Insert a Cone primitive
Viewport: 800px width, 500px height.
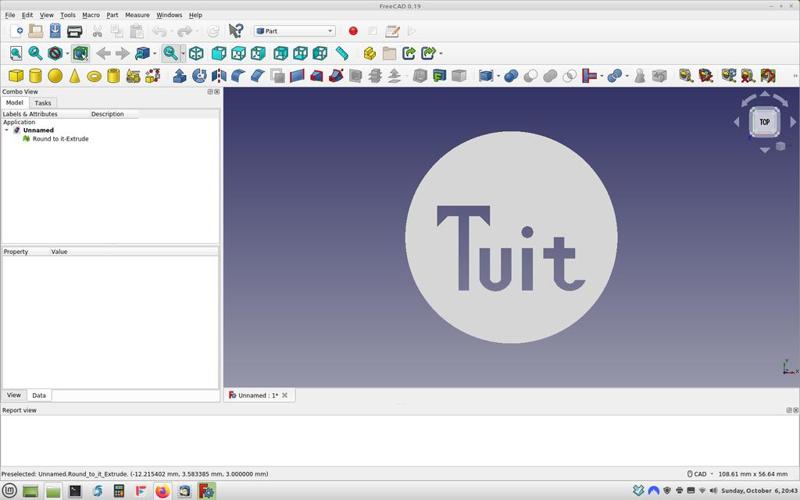point(74,76)
